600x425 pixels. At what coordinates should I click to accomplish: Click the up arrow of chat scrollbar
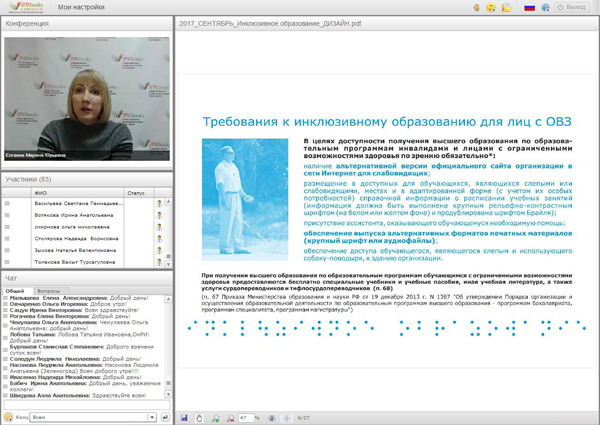(x=168, y=299)
